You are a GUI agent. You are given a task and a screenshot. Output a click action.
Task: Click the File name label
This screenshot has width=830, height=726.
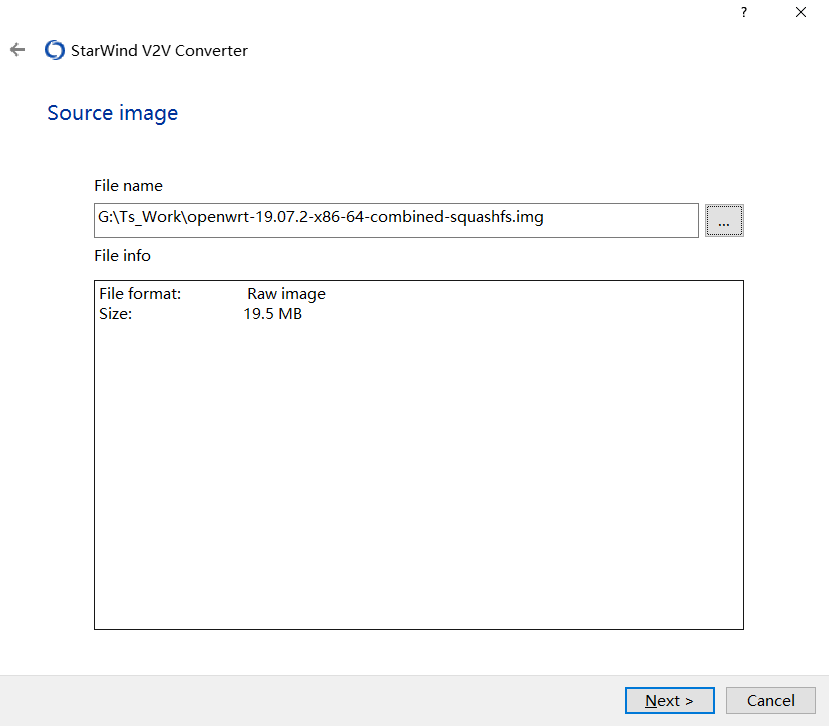[x=128, y=186]
